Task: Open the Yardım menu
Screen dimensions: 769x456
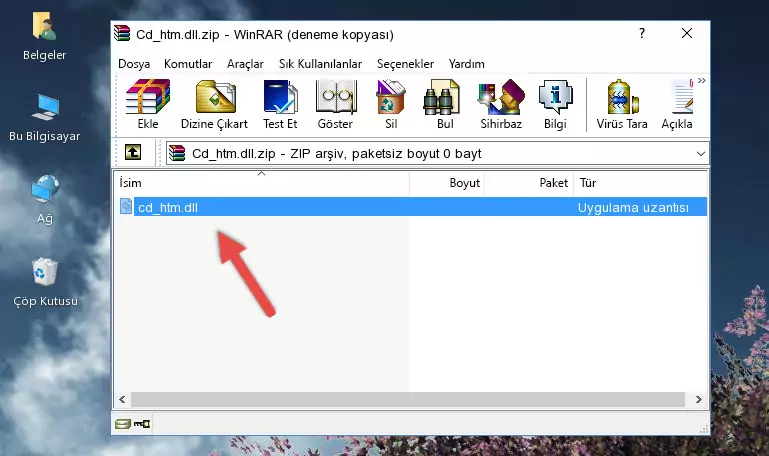Action: click(466, 64)
